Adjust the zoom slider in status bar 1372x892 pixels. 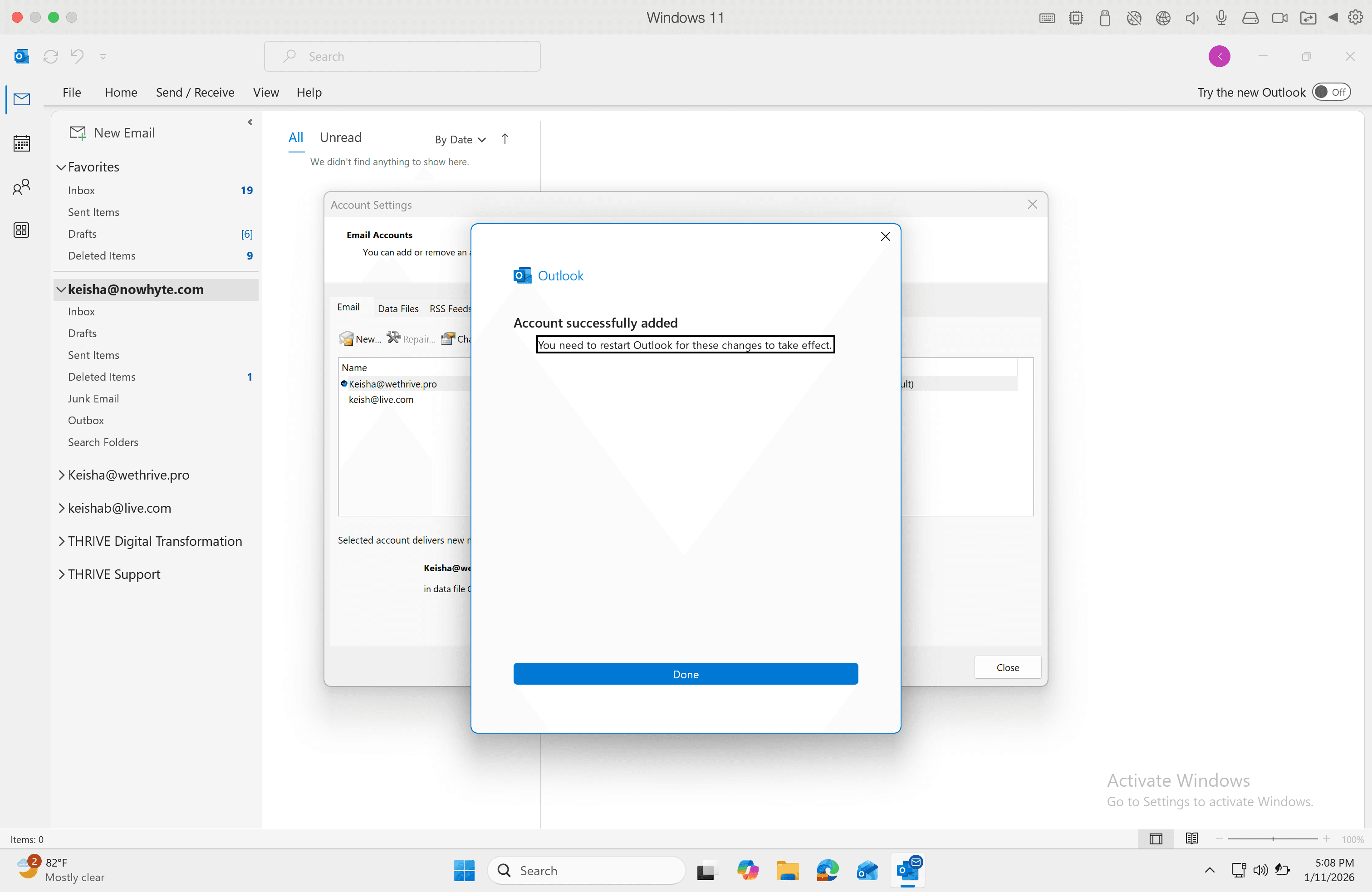coord(1272,839)
